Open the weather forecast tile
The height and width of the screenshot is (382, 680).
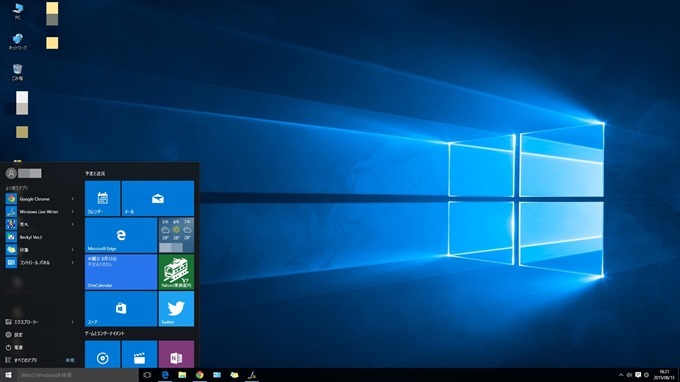click(176, 235)
